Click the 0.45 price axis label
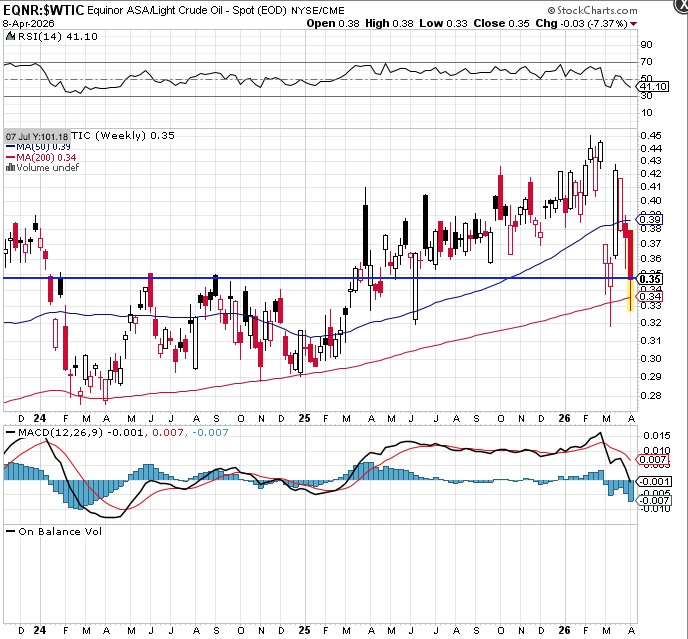Screen dimensions: 688x639 coord(650,136)
